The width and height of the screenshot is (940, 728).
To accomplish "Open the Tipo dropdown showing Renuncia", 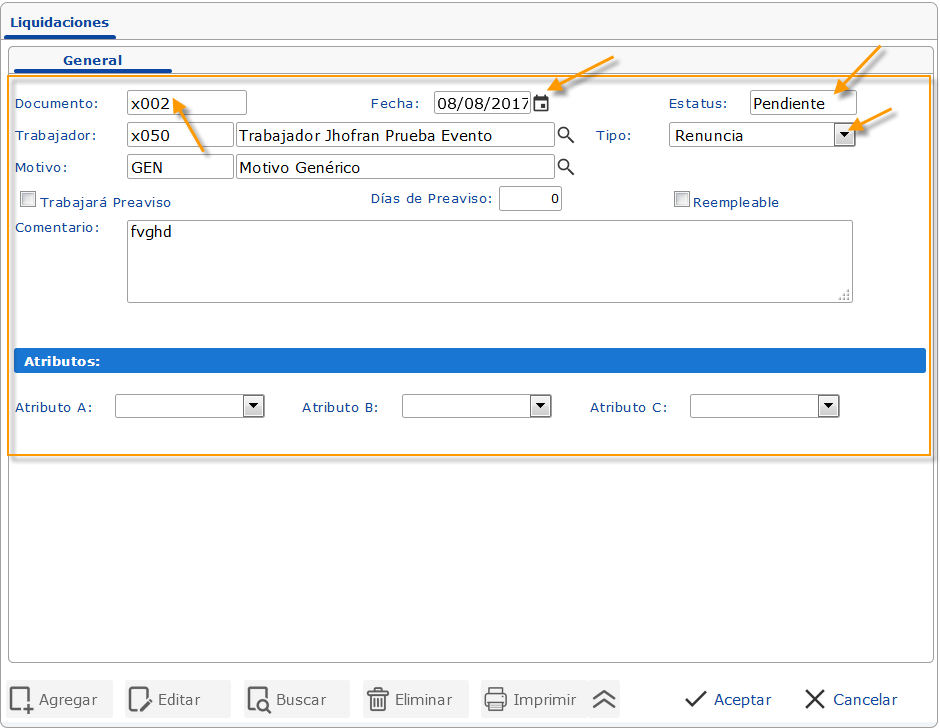I will coord(844,136).
